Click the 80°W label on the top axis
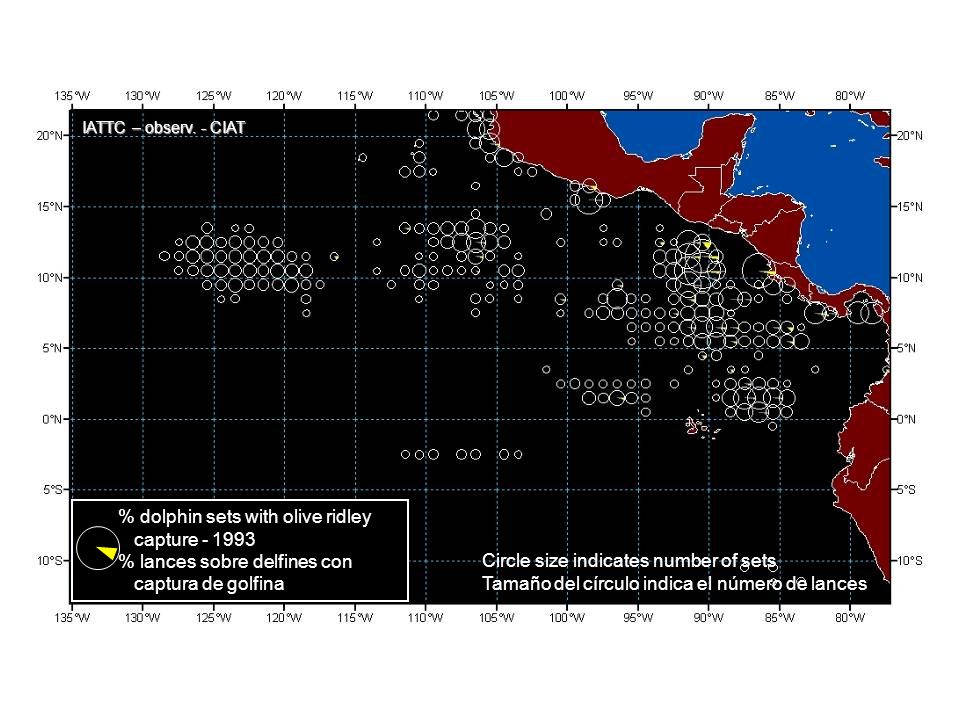The width and height of the screenshot is (960, 720). pyautogui.click(x=850, y=96)
